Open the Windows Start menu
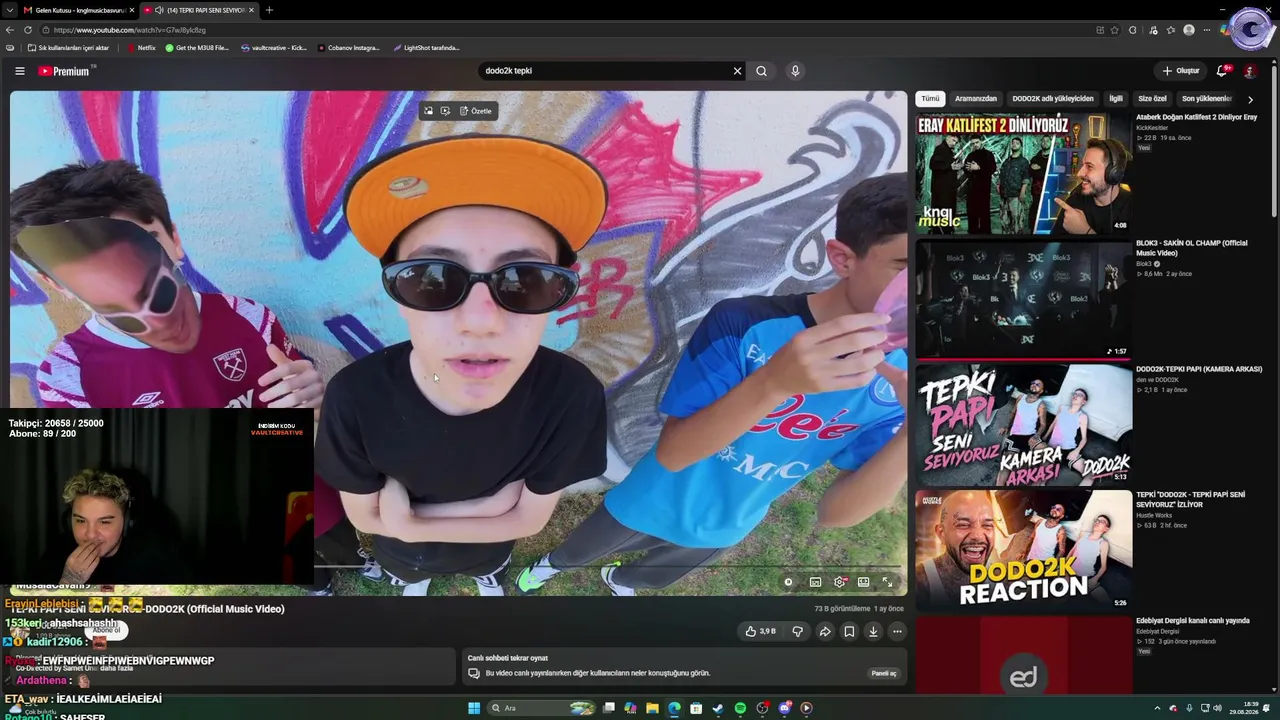 click(x=474, y=708)
